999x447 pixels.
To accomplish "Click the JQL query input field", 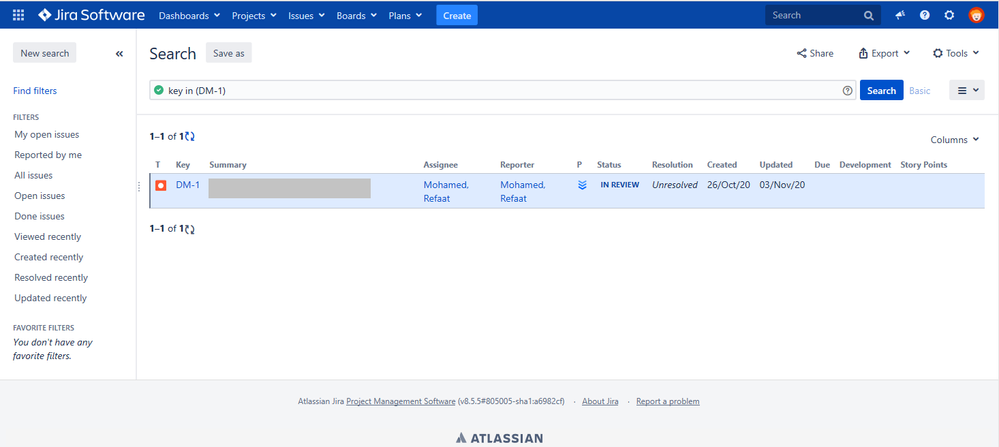I will pos(503,90).
